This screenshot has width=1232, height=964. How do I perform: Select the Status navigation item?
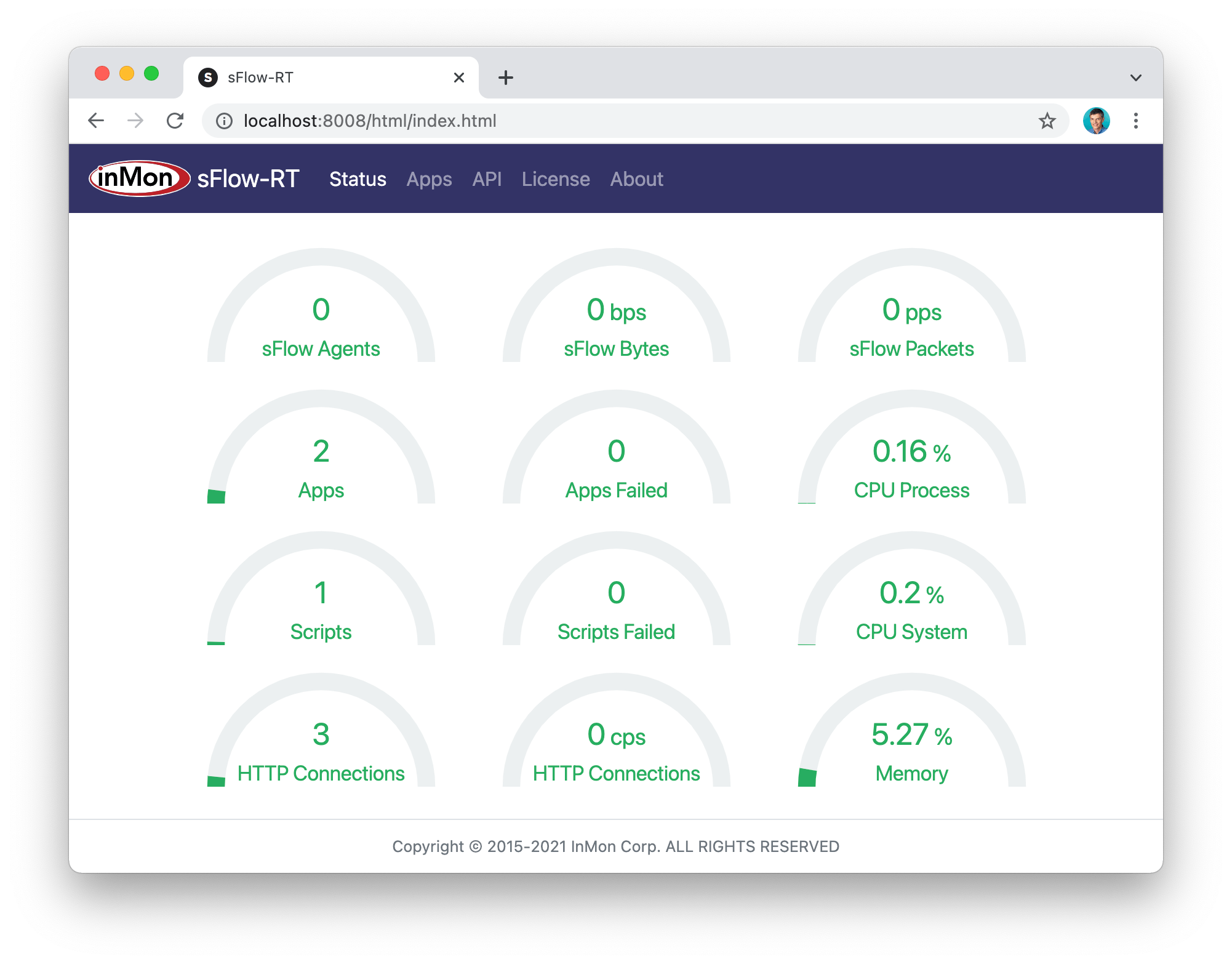[x=358, y=179]
